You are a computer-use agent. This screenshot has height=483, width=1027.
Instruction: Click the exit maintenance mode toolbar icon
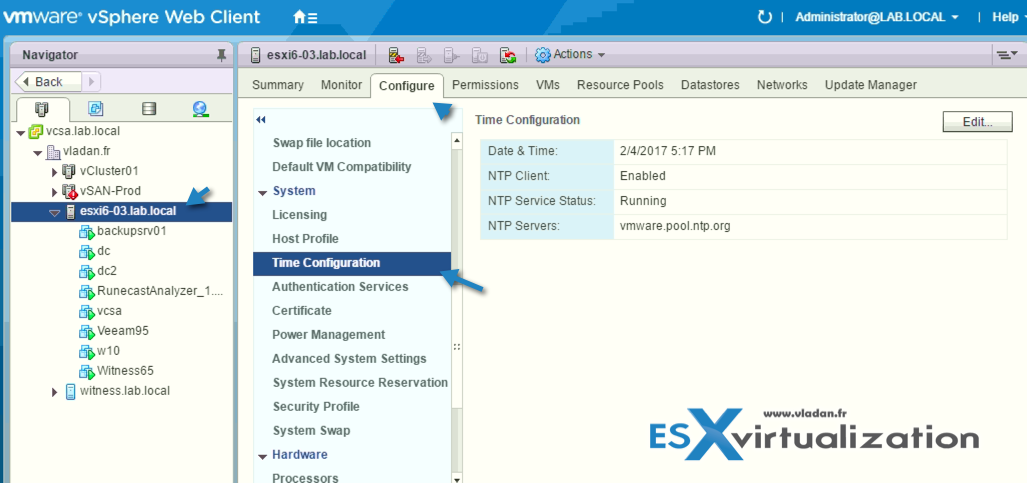pyautogui.click(x=452, y=55)
